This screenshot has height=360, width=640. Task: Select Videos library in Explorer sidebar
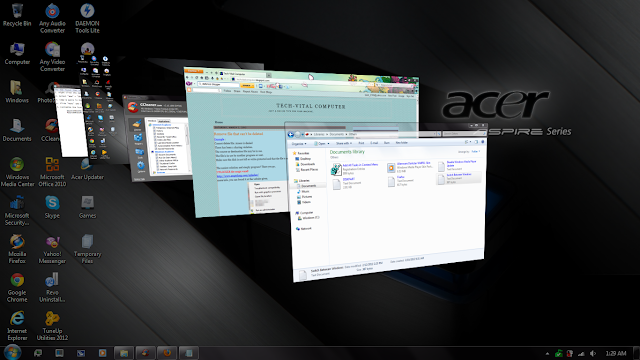point(304,202)
